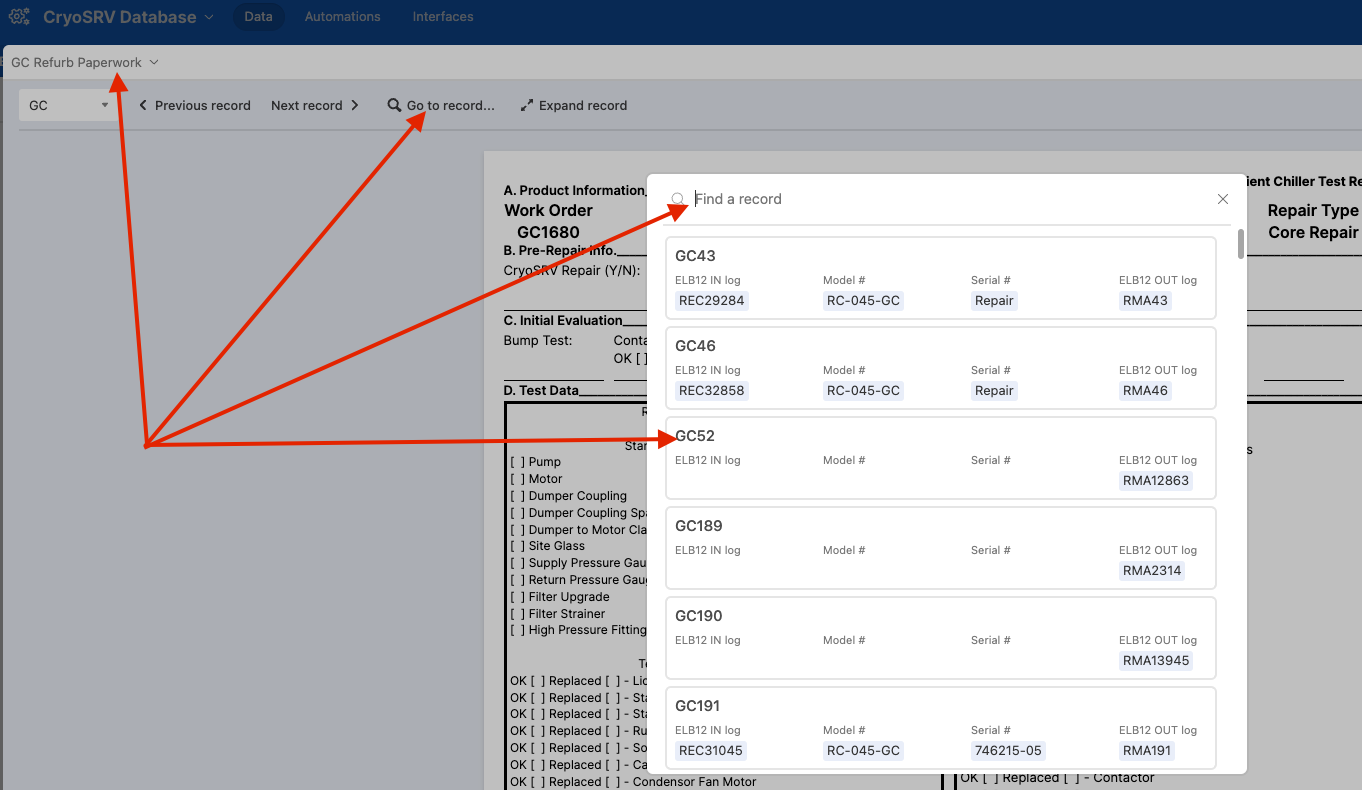
Task: Click RMA13945 in the GC190 card
Action: tap(1156, 660)
